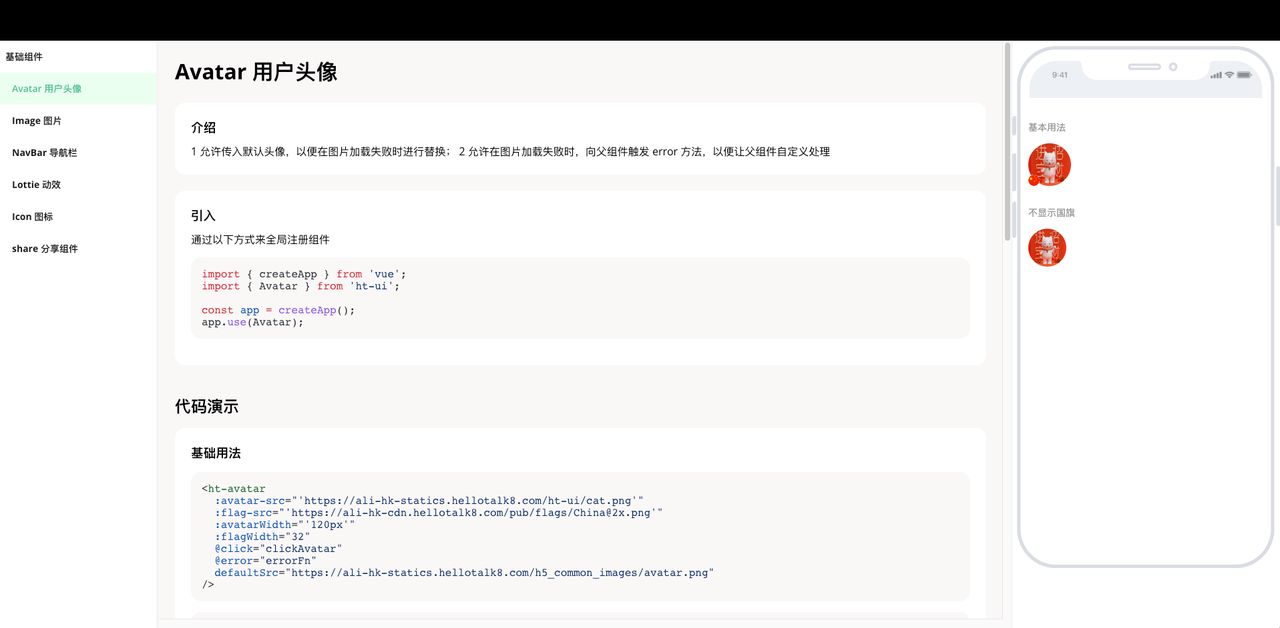Click the 不显示国旗 label in phone preview
The height and width of the screenshot is (628, 1280).
click(x=1052, y=213)
